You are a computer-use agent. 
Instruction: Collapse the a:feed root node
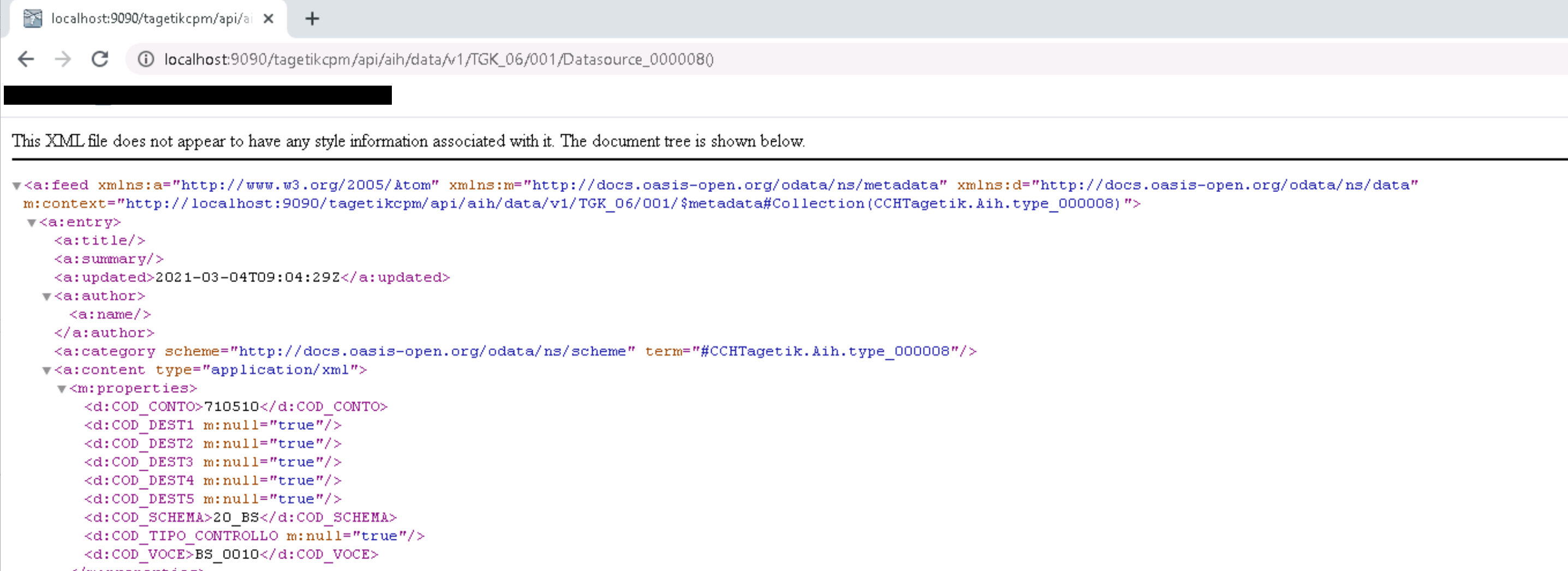pos(17,186)
